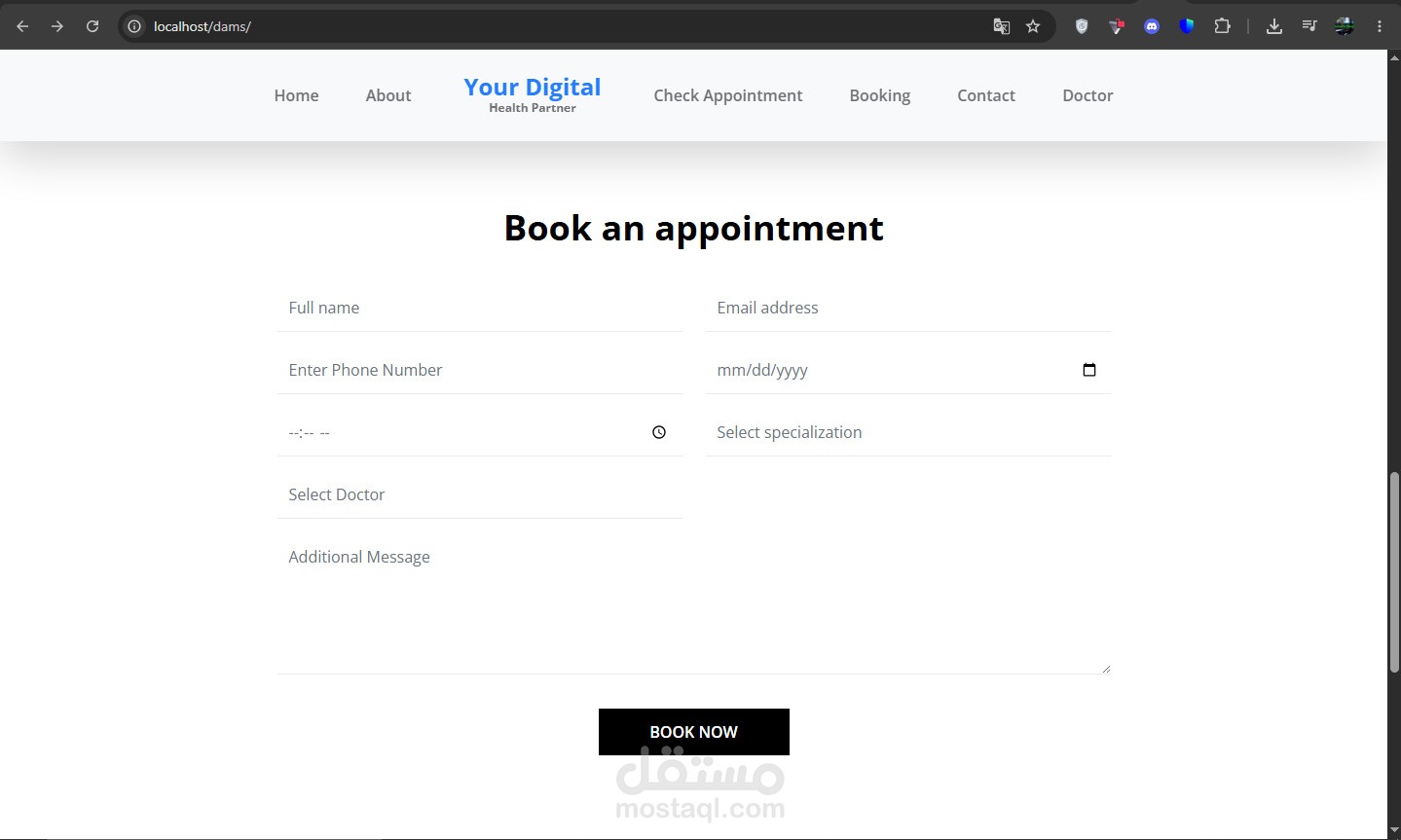
Task: Submit with the BOOK NOW button
Action: point(694,732)
